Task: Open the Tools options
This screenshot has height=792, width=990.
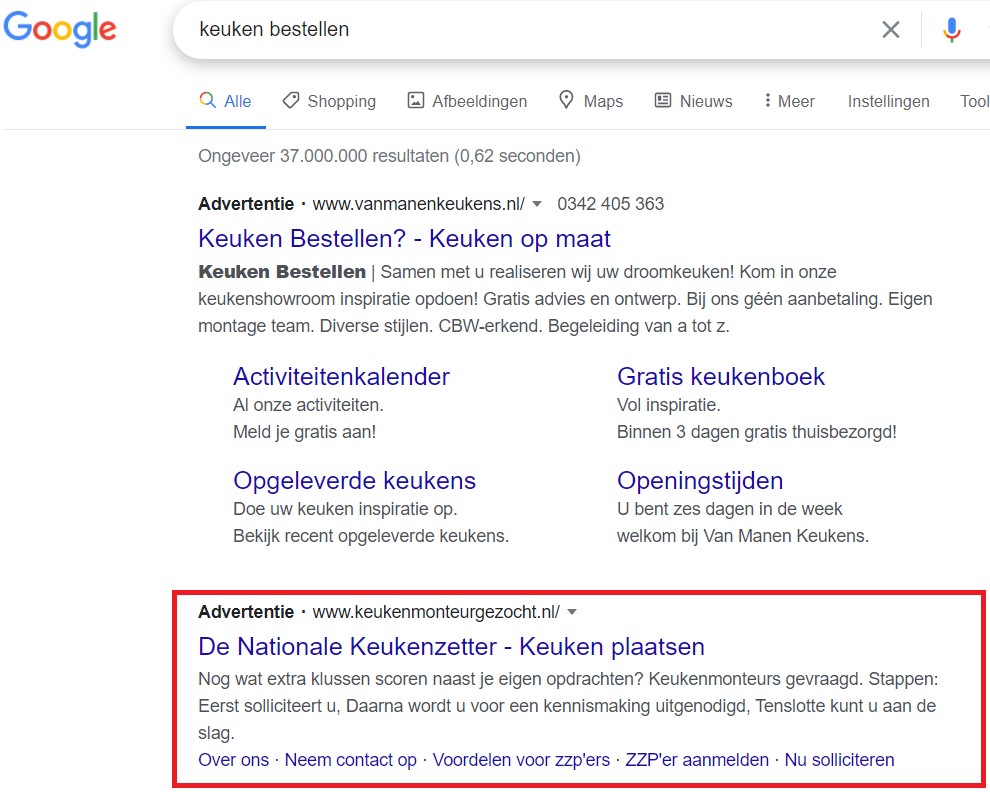Action: tap(975, 100)
